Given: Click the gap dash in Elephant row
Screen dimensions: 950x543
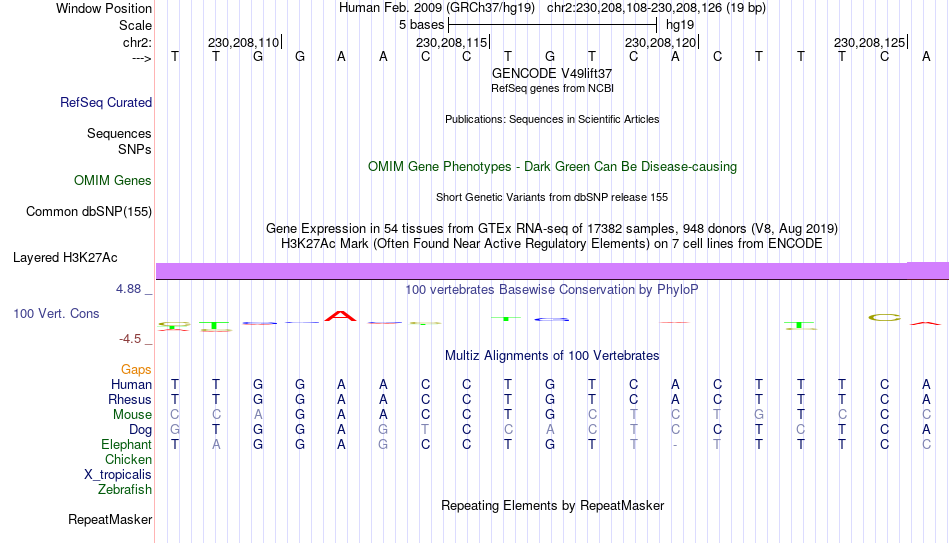Looking at the screenshot, I should [x=675, y=445].
